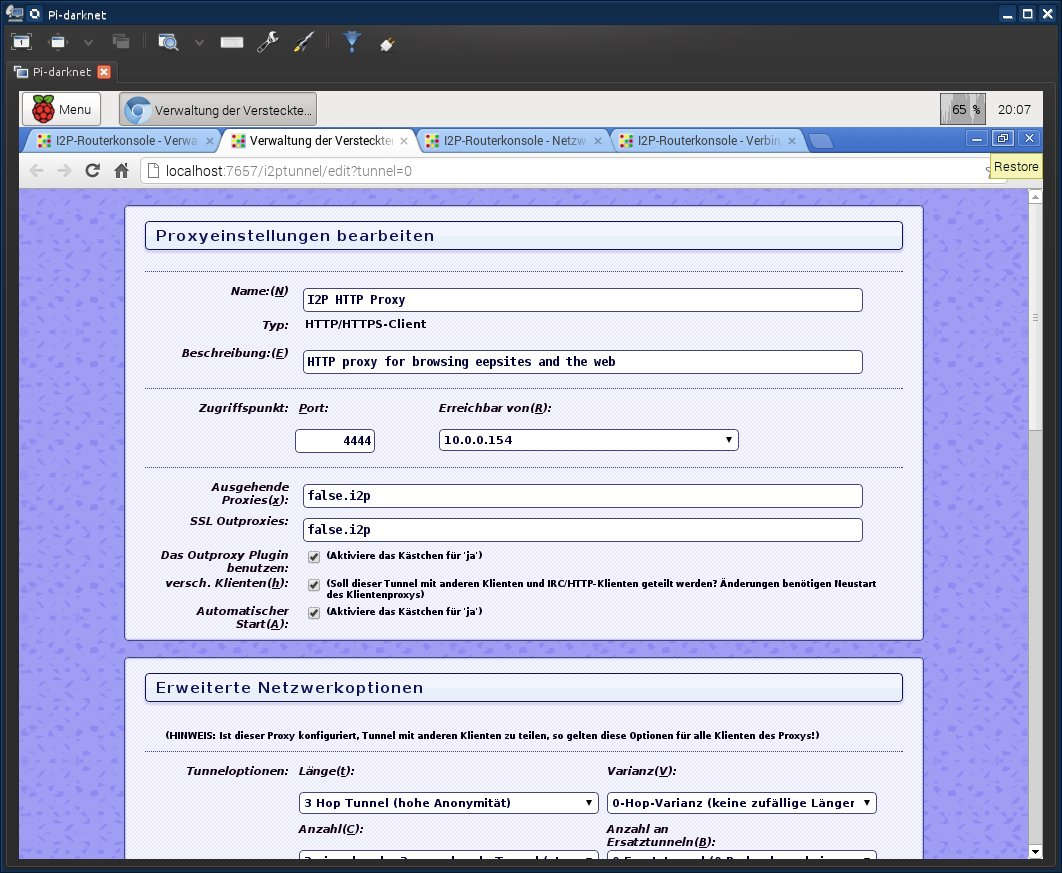Switch to I2P-Routerkonsole - Verbin tab
This screenshot has height=873, width=1062.
708,141
